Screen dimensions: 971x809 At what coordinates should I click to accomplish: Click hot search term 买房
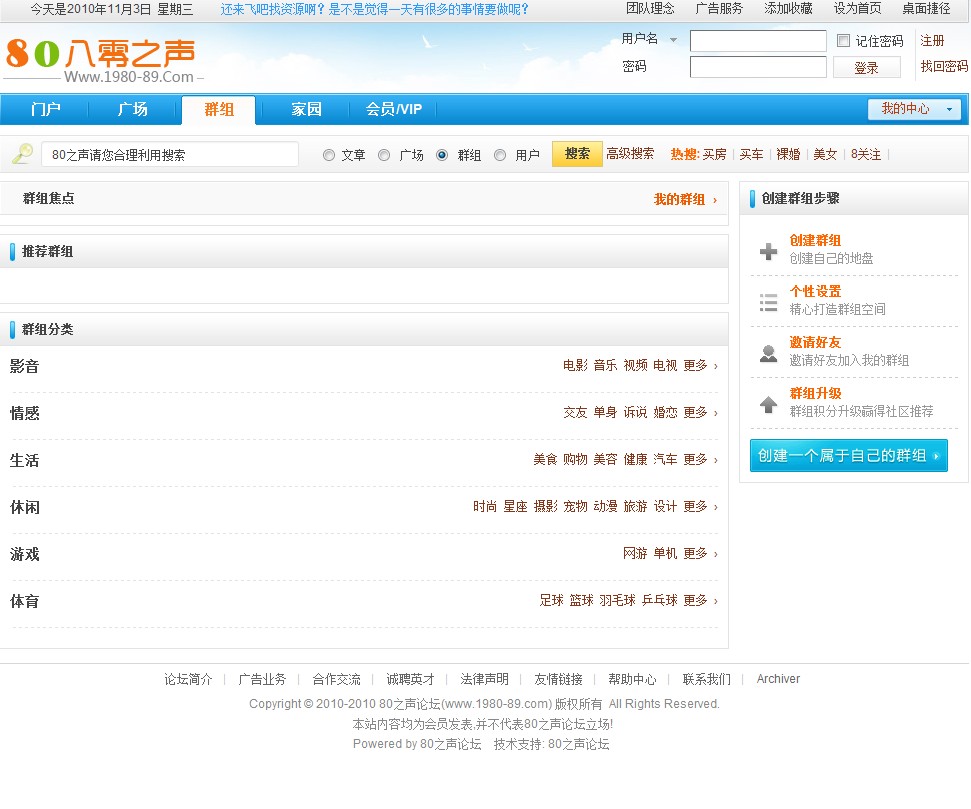coord(714,154)
